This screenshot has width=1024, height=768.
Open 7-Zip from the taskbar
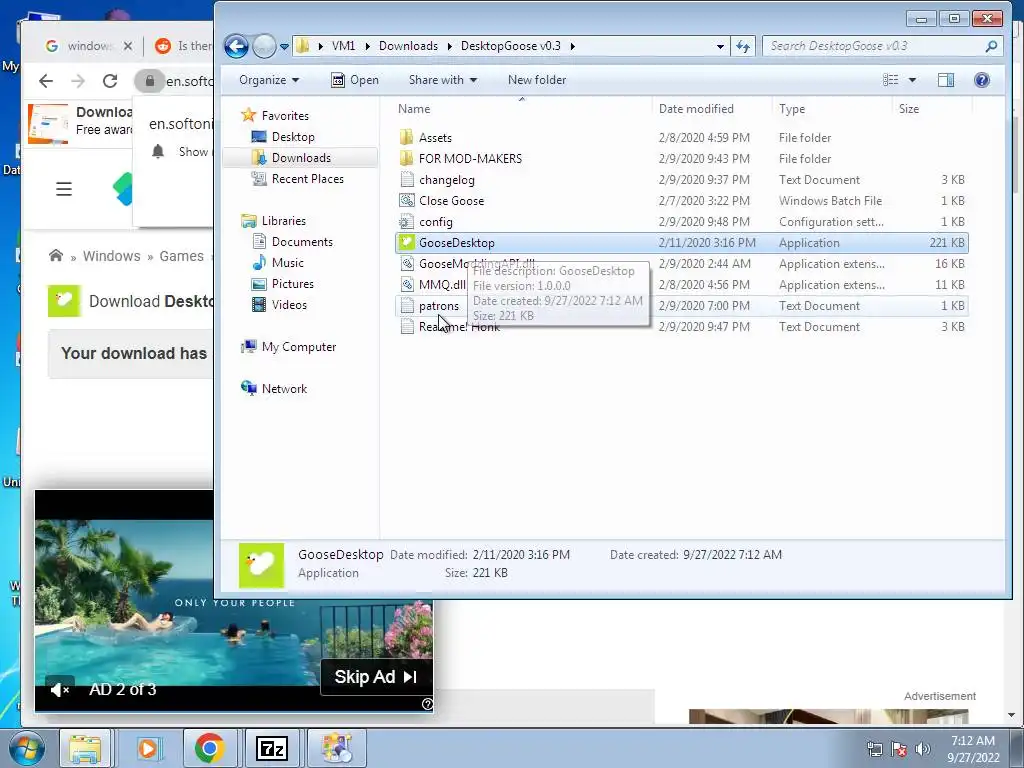point(272,748)
